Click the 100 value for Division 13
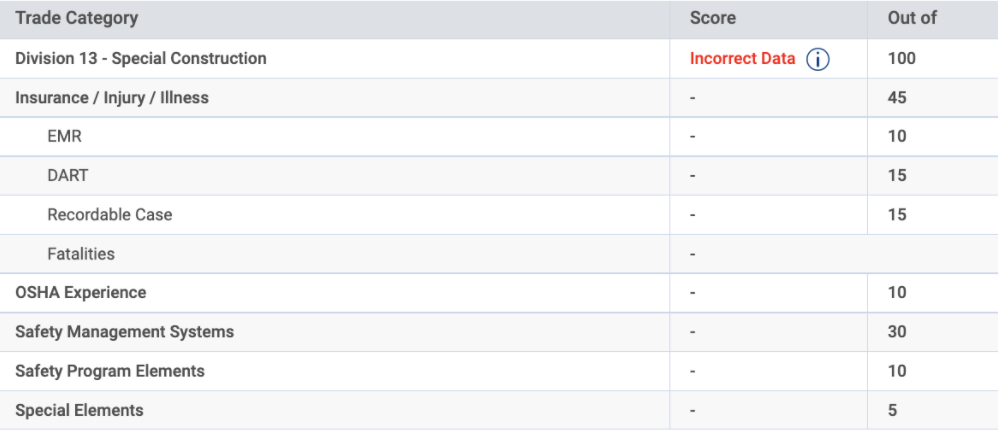 point(901,59)
